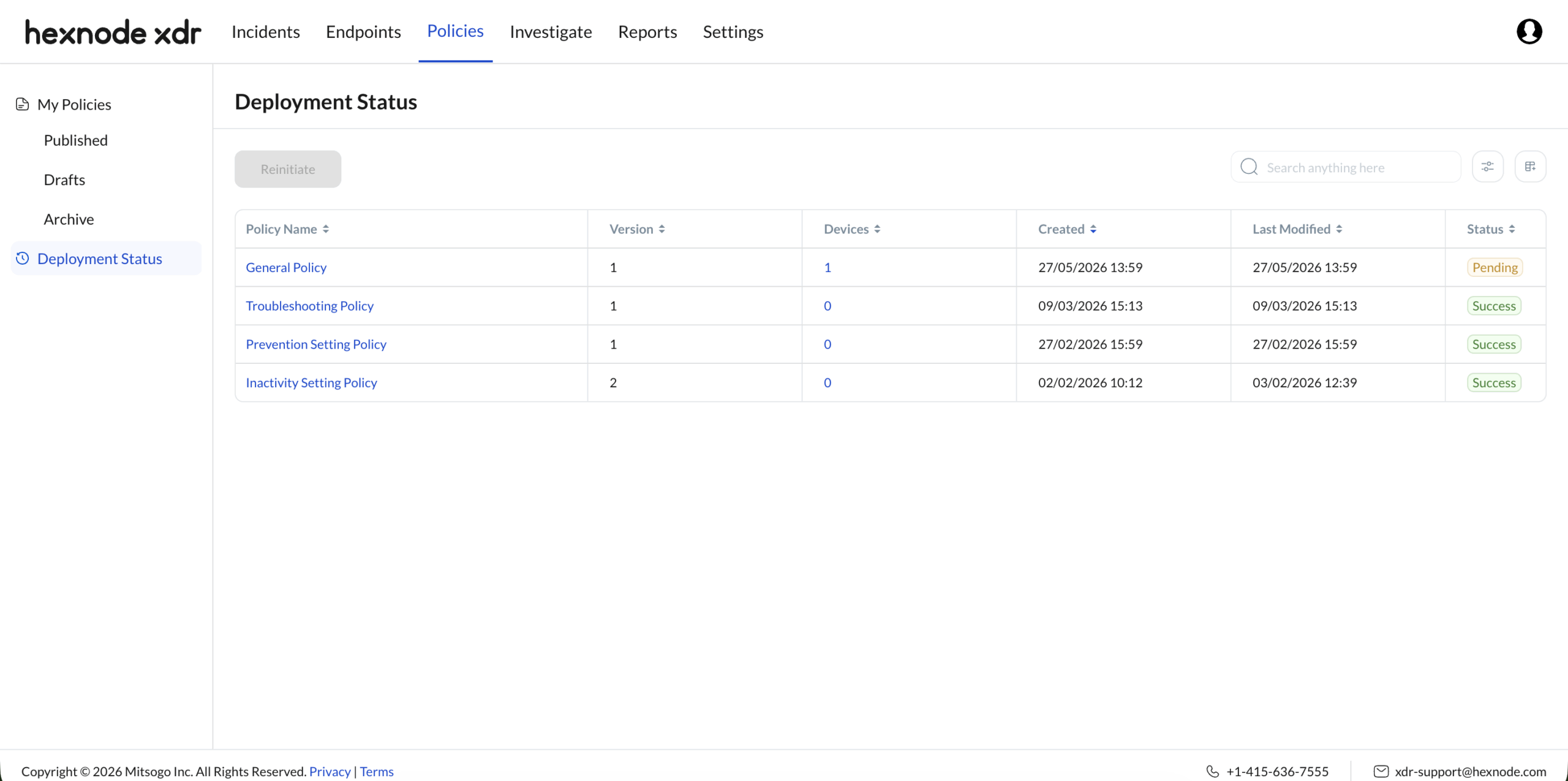Open the user profile avatar icon
This screenshot has width=1568, height=781.
click(x=1529, y=31)
